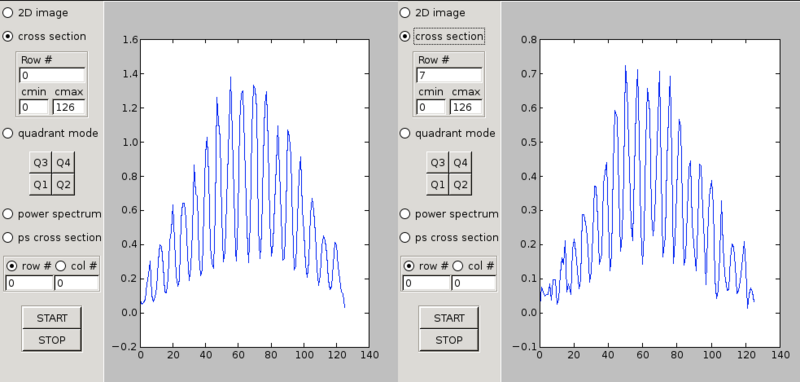This screenshot has width=800, height=382.
Task: Focus cmin field in right panel
Action: point(431,107)
